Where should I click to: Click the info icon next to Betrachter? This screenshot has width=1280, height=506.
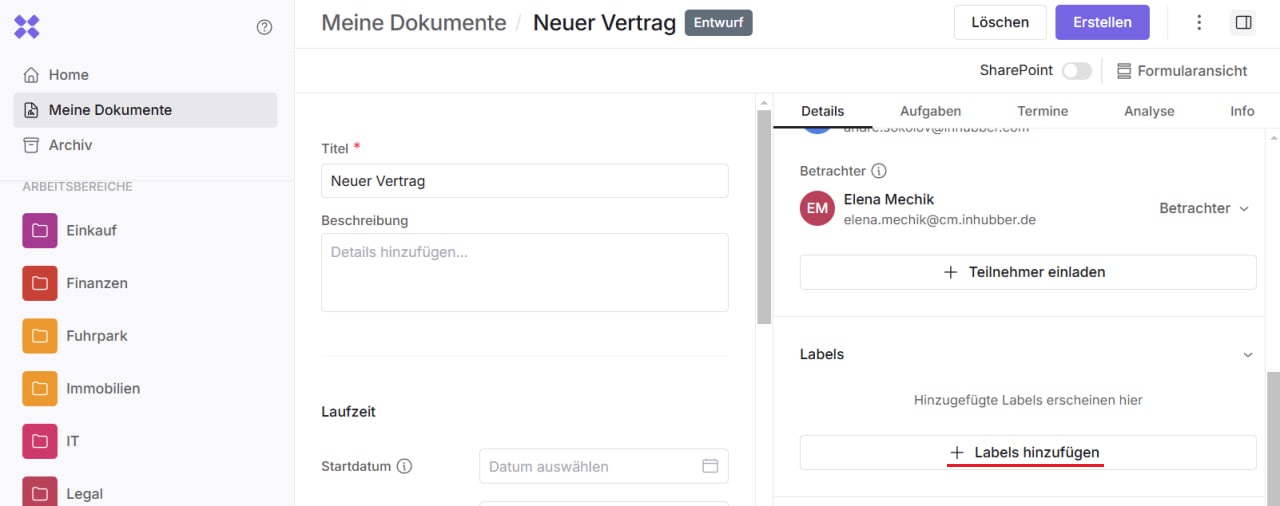(879, 171)
